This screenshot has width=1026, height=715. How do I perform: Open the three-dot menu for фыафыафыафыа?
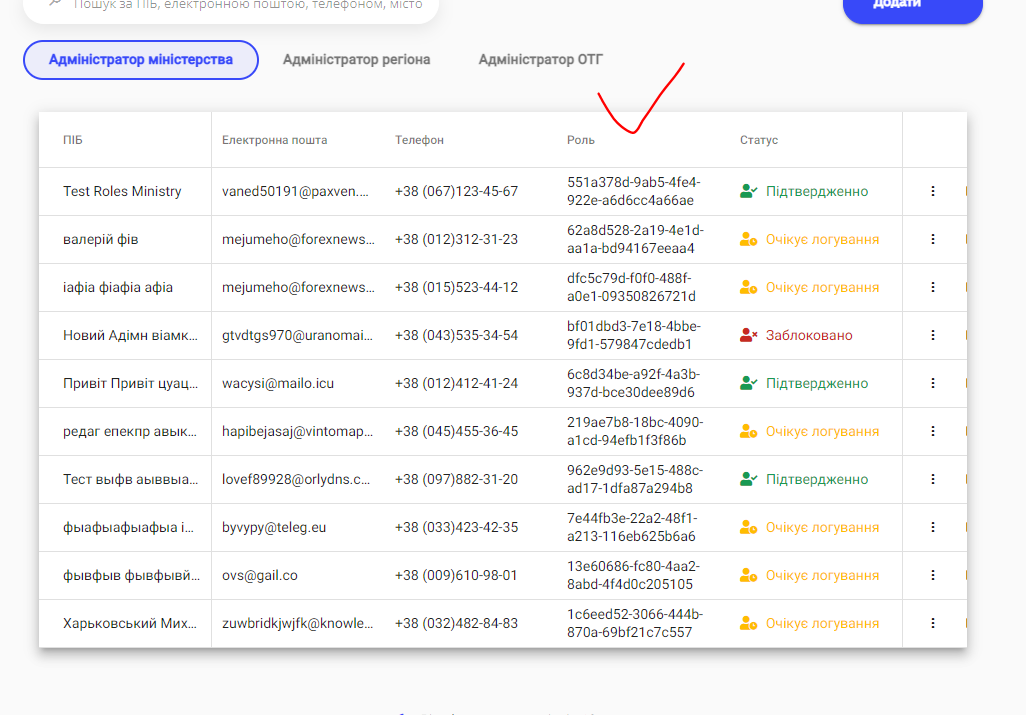pyautogui.click(x=932, y=527)
